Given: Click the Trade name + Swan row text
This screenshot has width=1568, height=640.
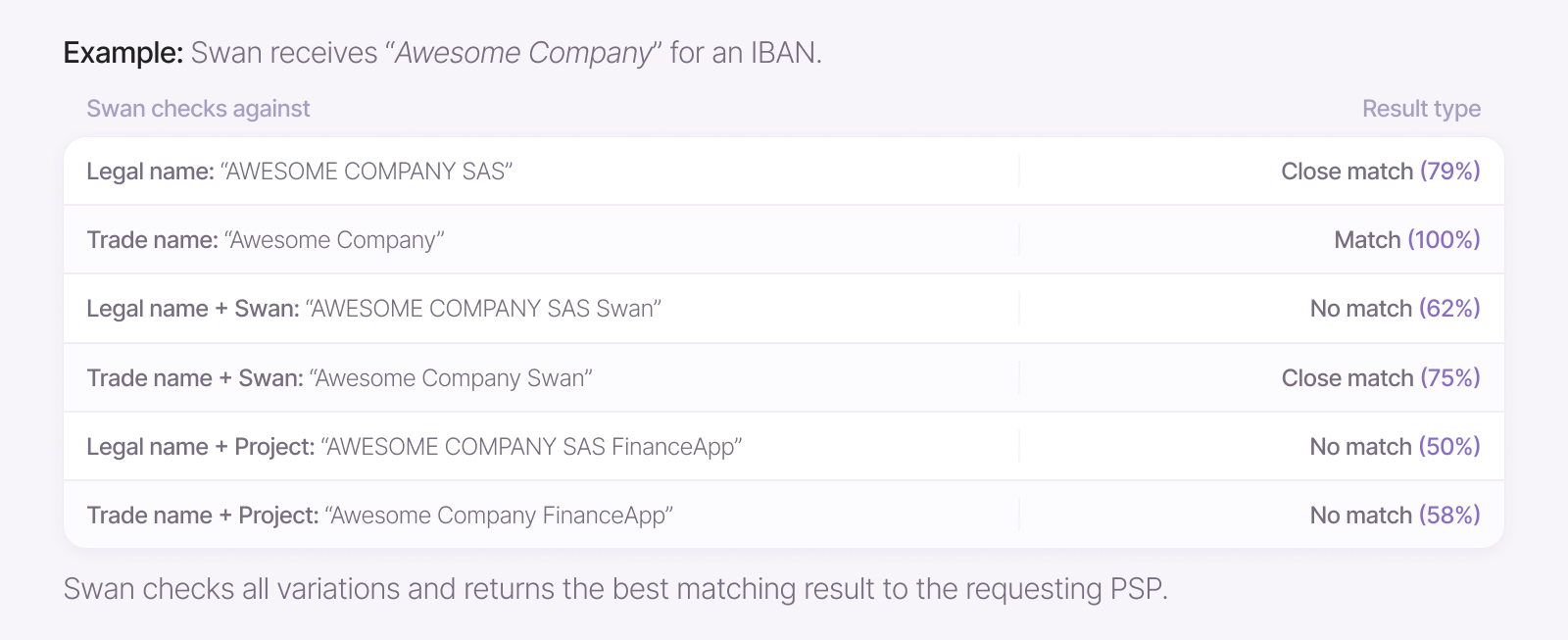Looking at the screenshot, I should click(339, 378).
